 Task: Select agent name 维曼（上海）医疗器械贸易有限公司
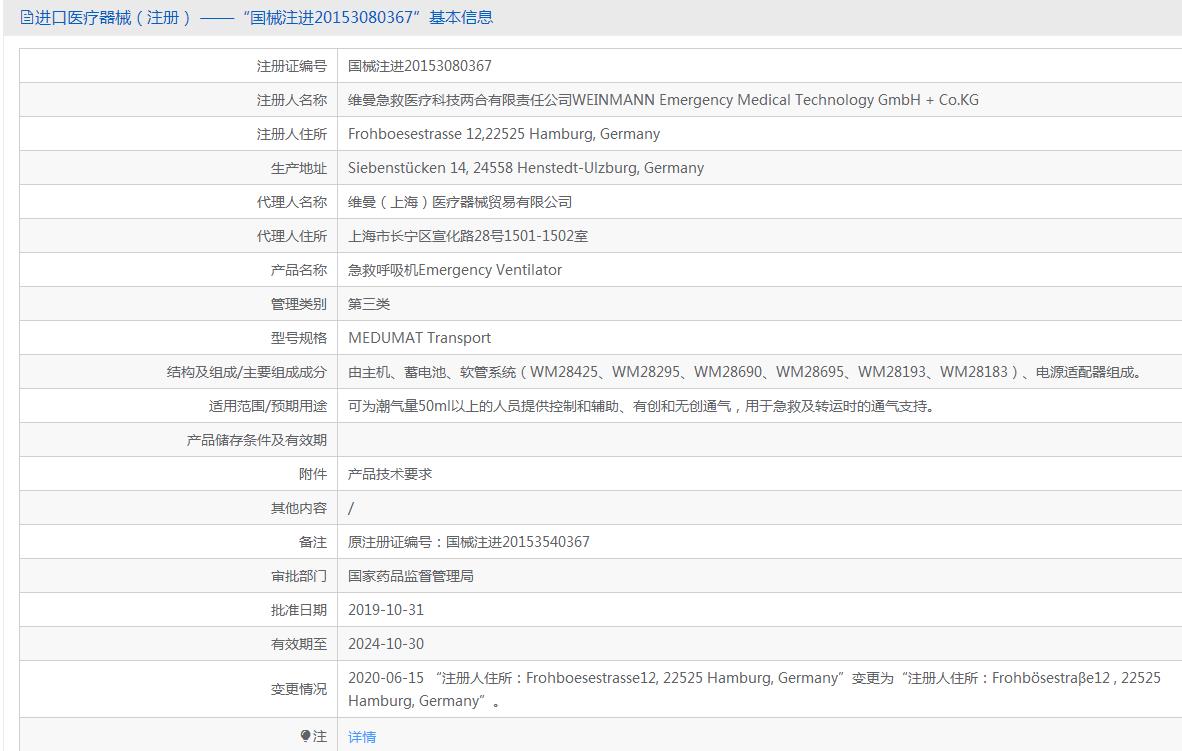(460, 202)
